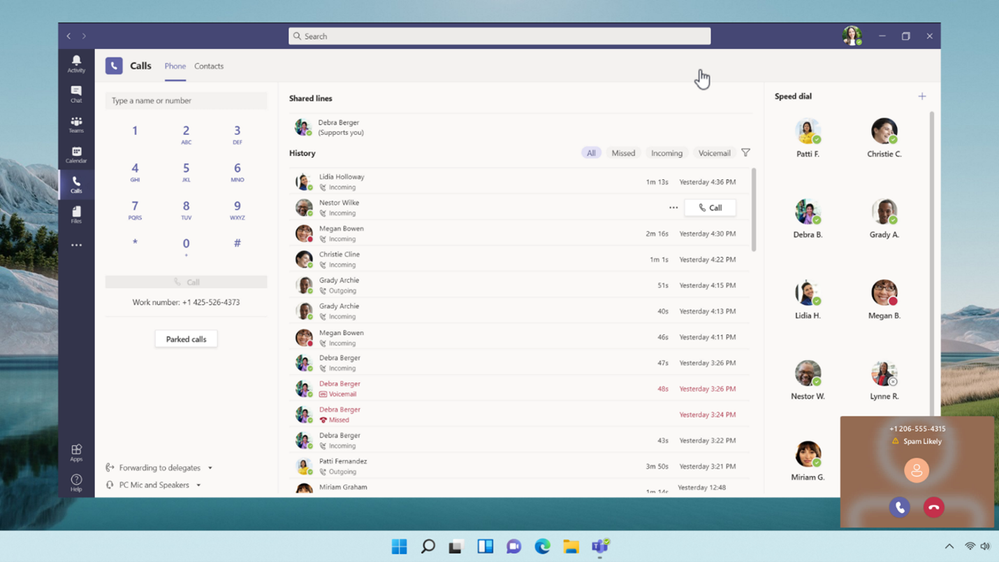Viewport: 999px width, 562px height.
Task: Select Debra Berger shared line
Action: click(521, 127)
